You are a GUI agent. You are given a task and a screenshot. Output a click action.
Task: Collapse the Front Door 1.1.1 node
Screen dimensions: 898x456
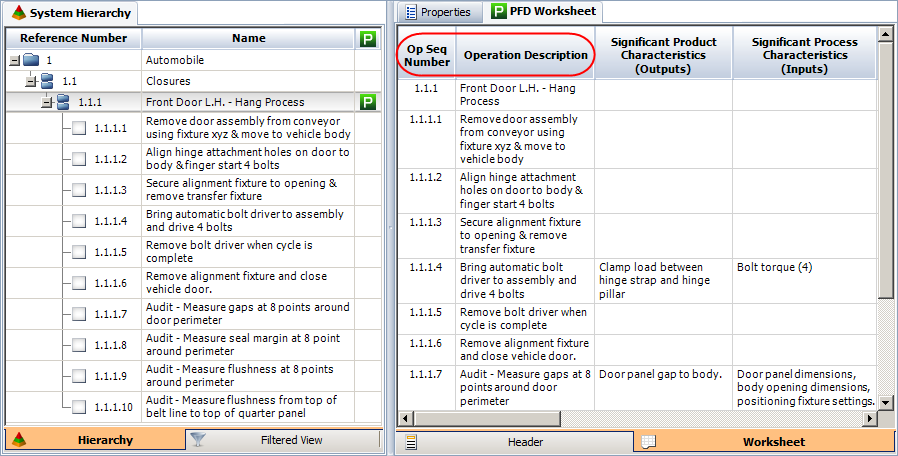point(46,102)
